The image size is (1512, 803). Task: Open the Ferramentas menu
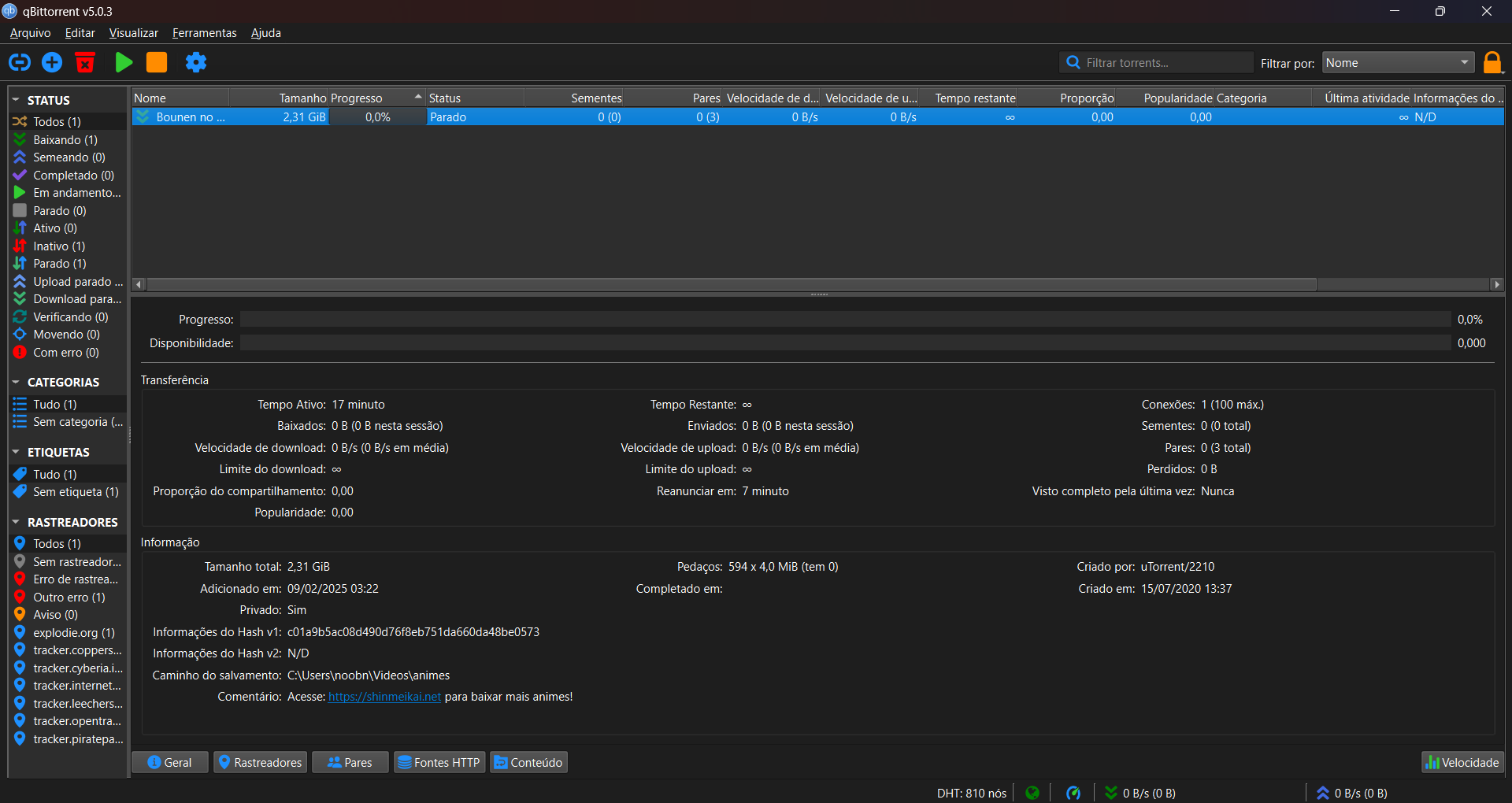click(204, 33)
